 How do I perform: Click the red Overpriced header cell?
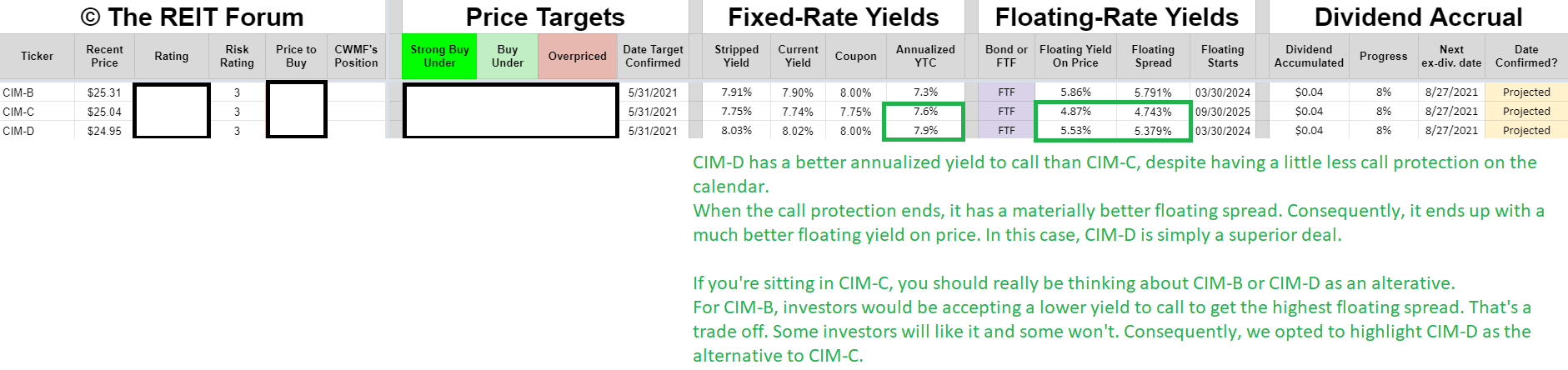pyautogui.click(x=577, y=56)
